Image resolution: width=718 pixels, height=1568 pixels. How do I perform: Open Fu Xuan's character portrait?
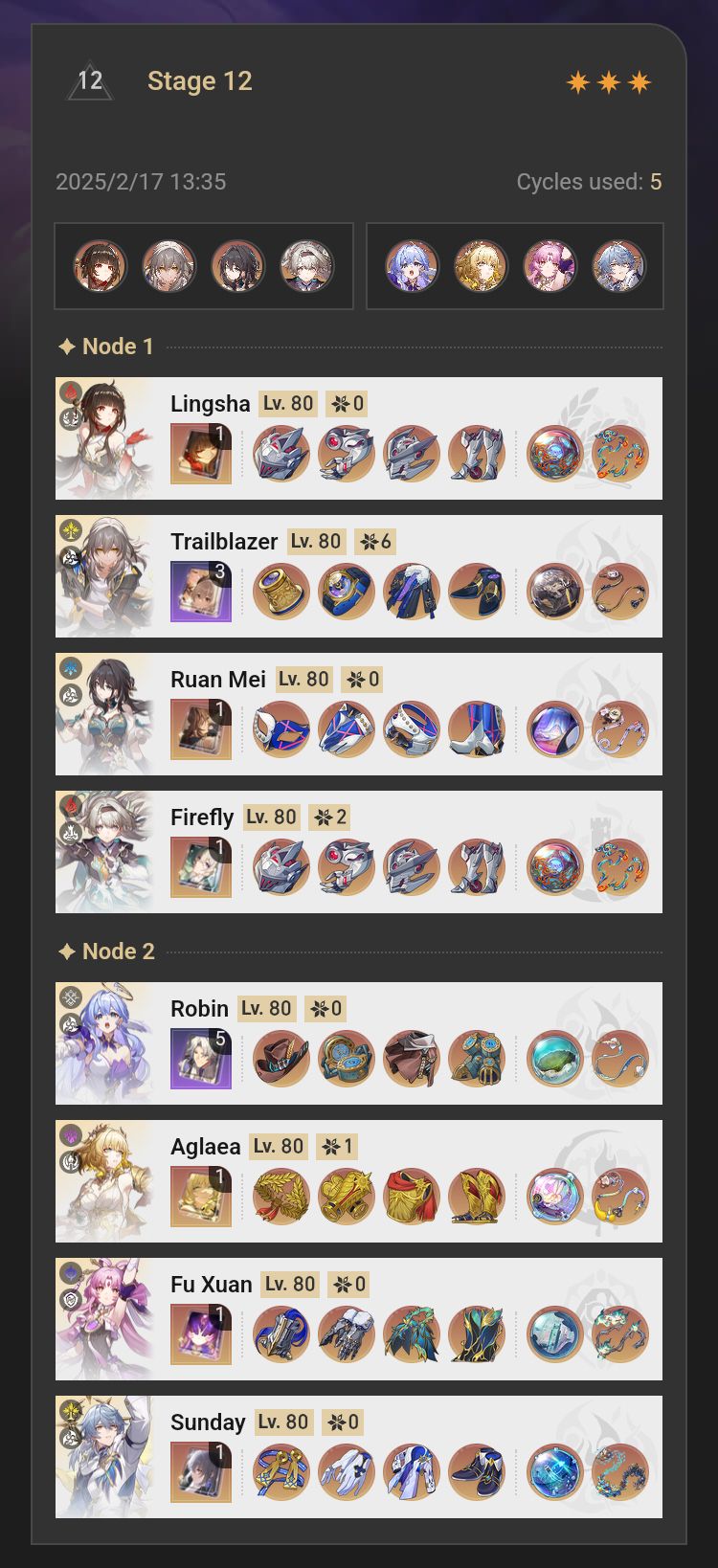pyautogui.click(x=104, y=1319)
